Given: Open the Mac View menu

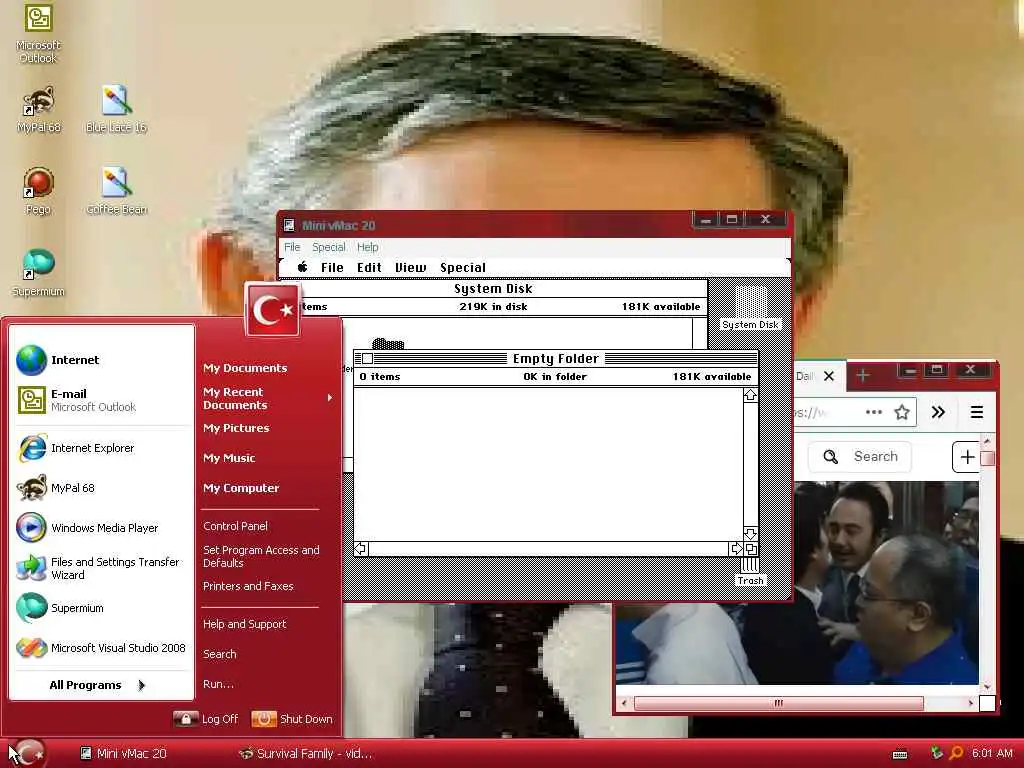Looking at the screenshot, I should coord(411,267).
